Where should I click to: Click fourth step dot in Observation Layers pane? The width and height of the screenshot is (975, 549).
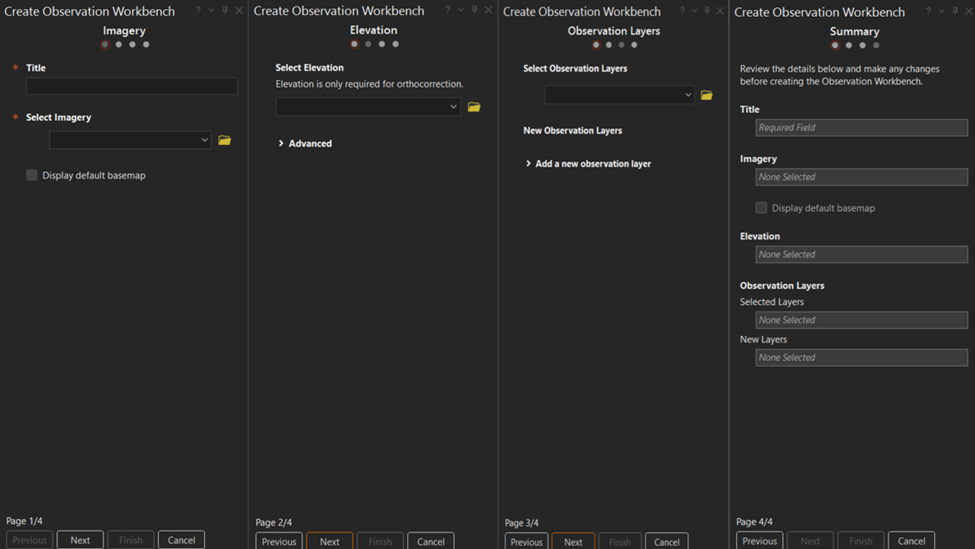[x=634, y=44]
